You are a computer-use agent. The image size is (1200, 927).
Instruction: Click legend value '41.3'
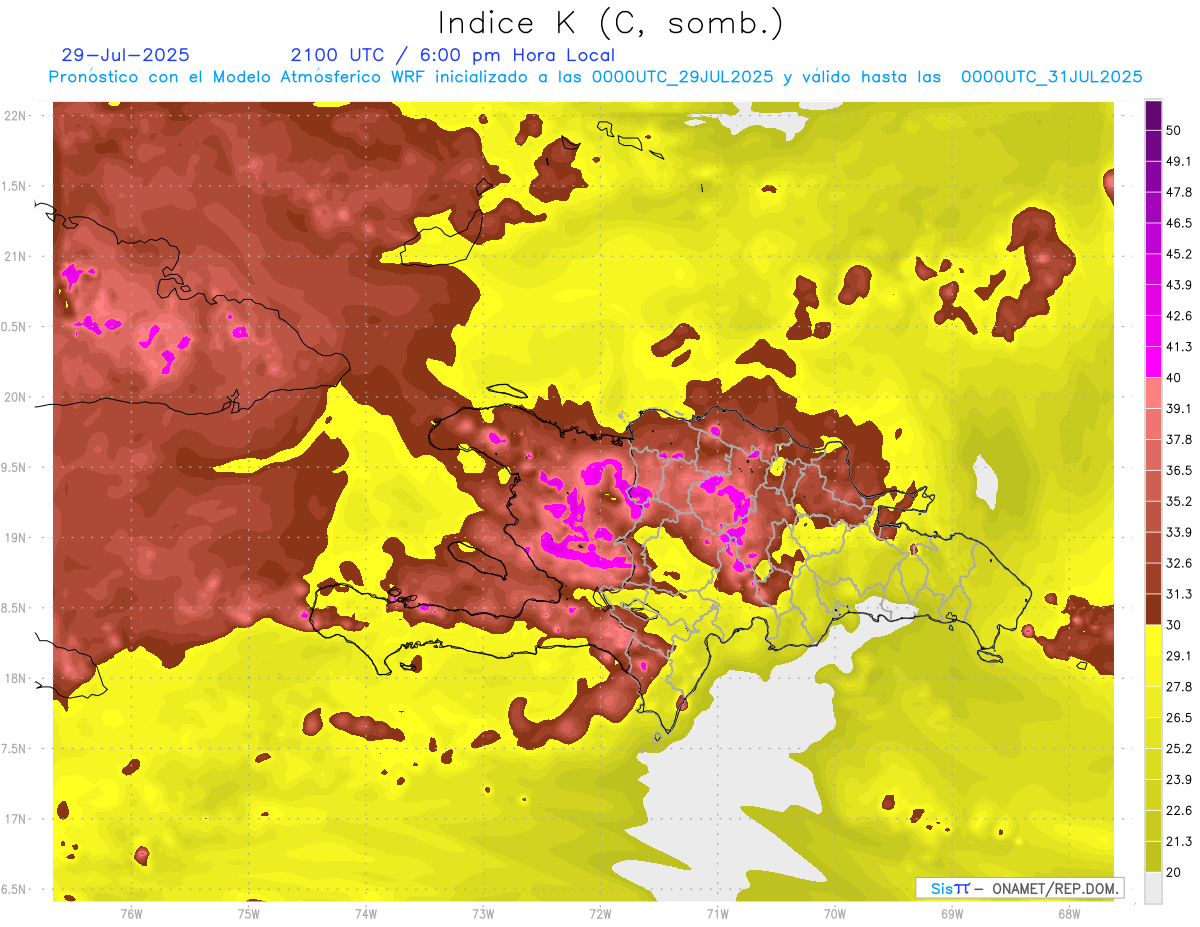click(1179, 347)
